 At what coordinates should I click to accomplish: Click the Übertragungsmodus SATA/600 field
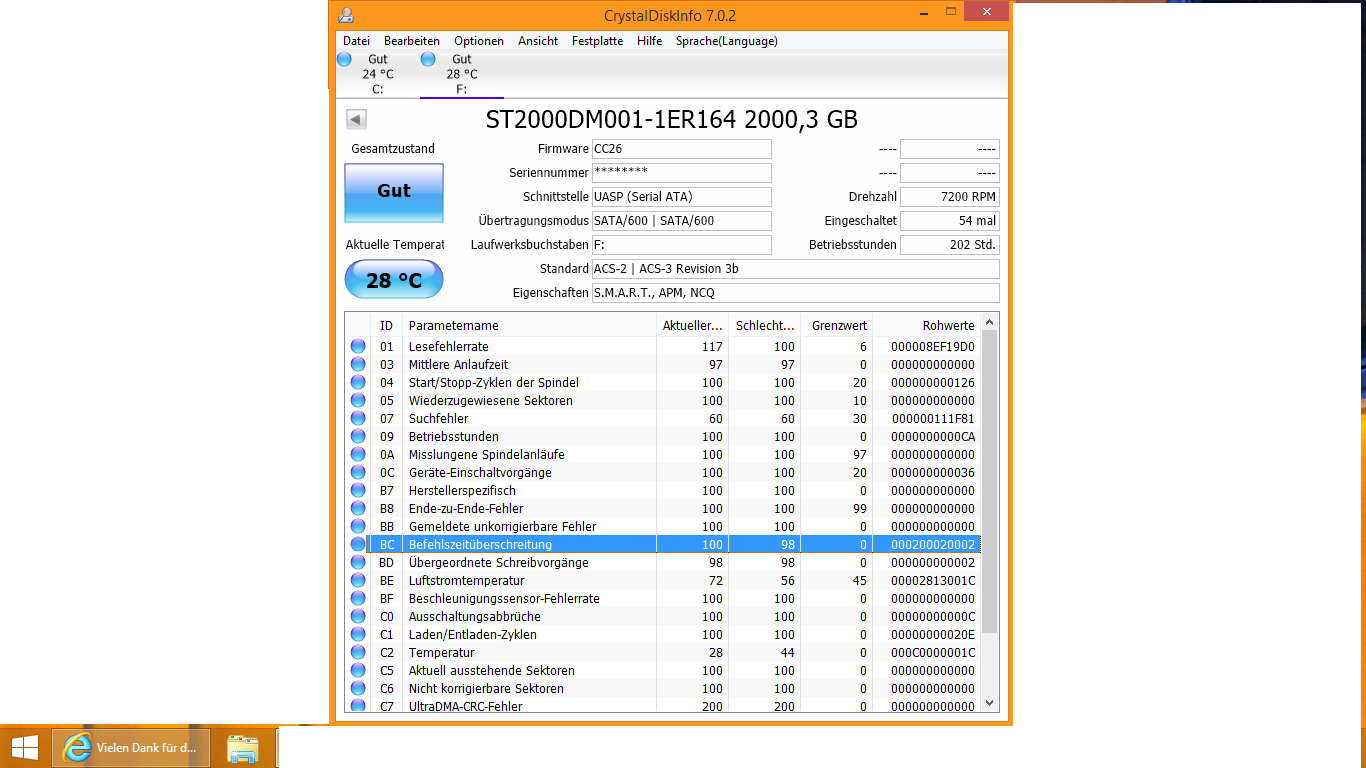[x=681, y=221]
